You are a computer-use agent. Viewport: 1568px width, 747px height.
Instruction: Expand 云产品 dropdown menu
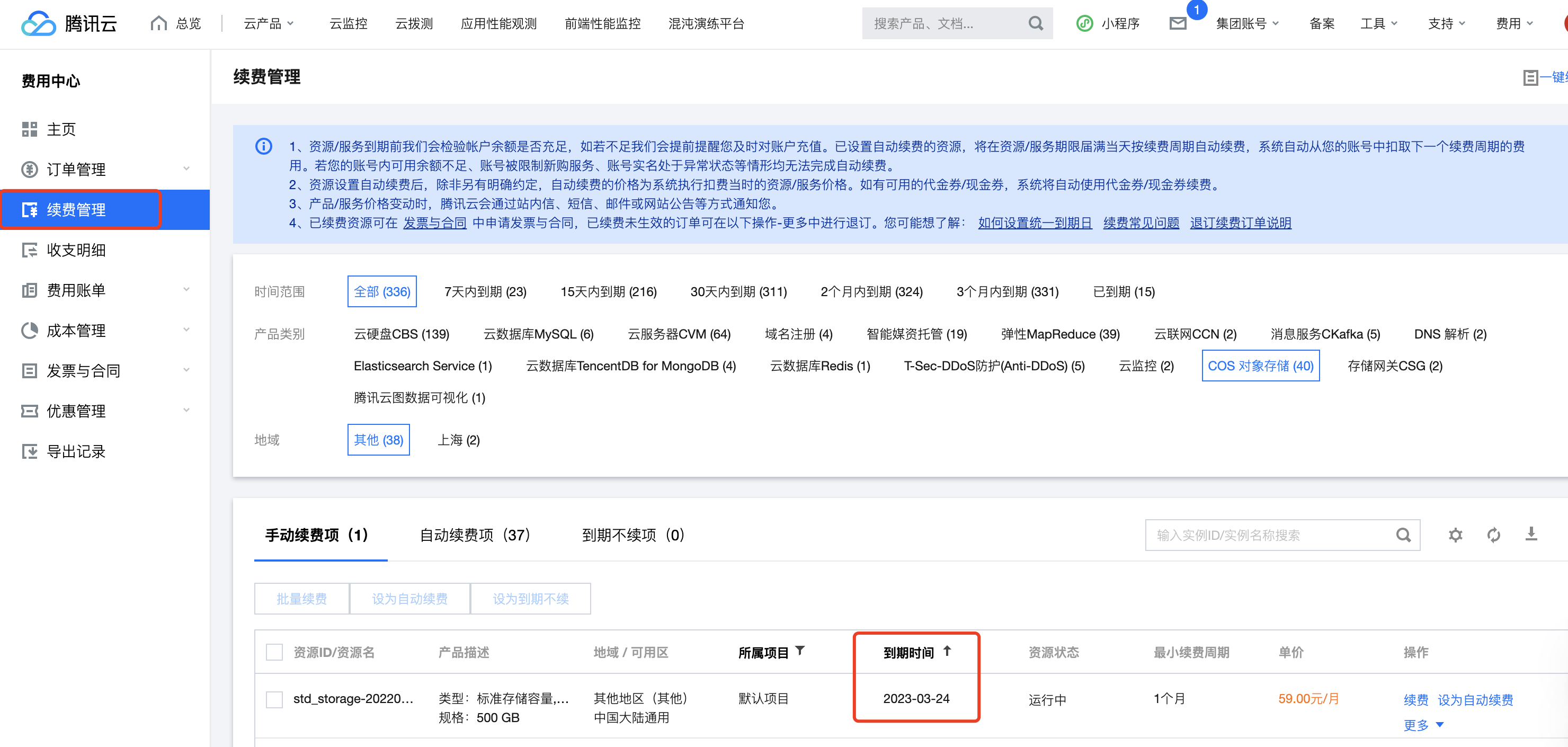[x=269, y=24]
